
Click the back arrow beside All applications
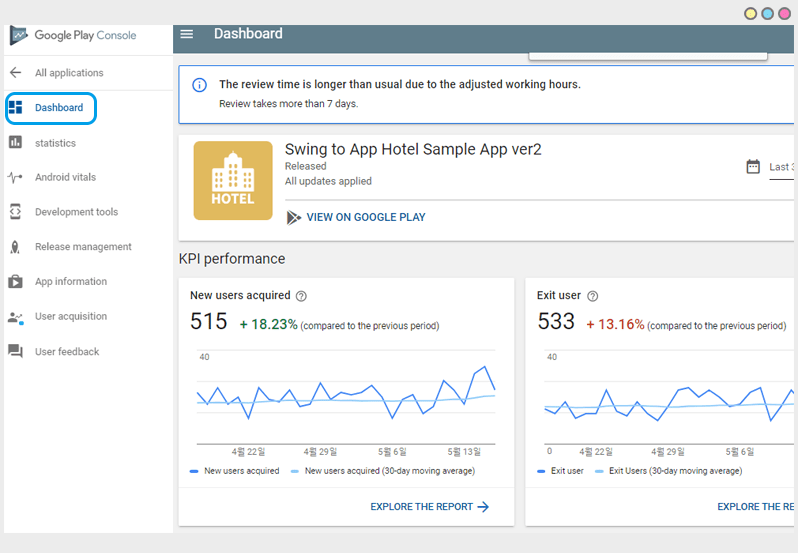[x=15, y=73]
